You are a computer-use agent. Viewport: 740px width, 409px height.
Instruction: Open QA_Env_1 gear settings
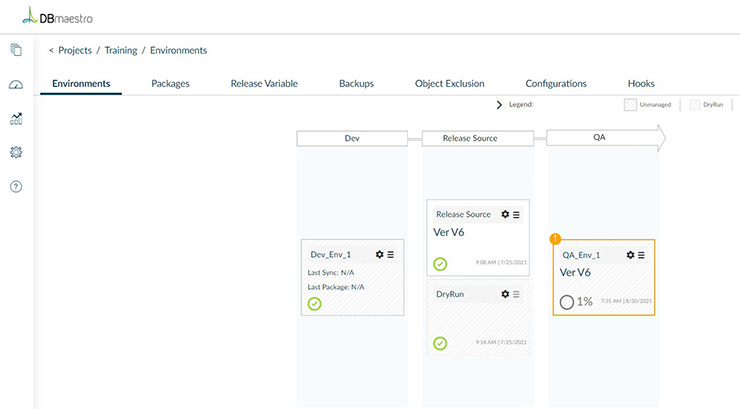coord(630,255)
